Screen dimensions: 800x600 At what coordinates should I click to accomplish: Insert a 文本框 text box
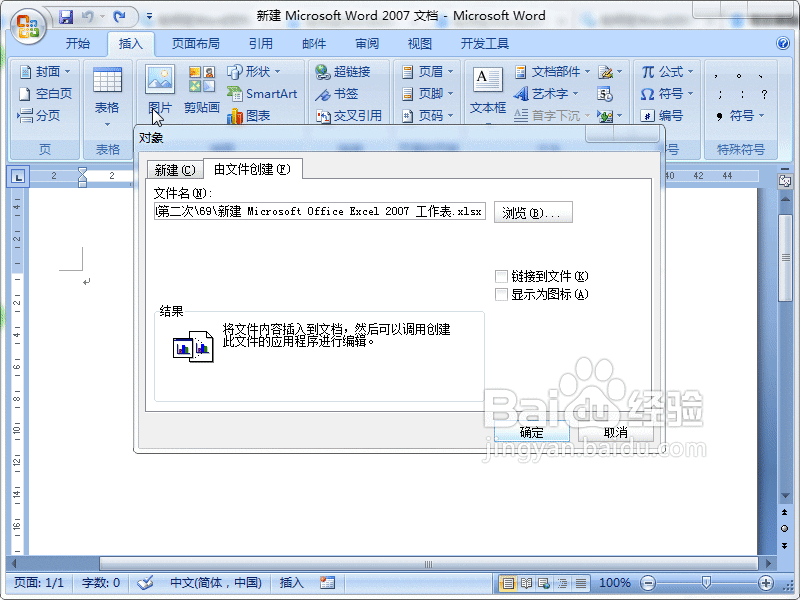coord(486,88)
